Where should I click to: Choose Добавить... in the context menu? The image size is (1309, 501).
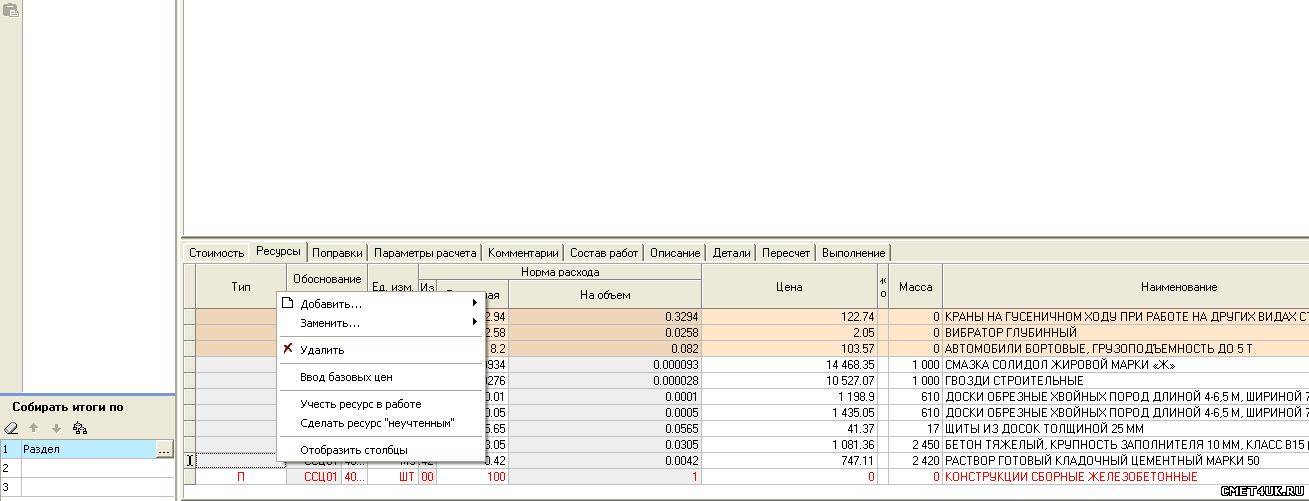point(380,304)
